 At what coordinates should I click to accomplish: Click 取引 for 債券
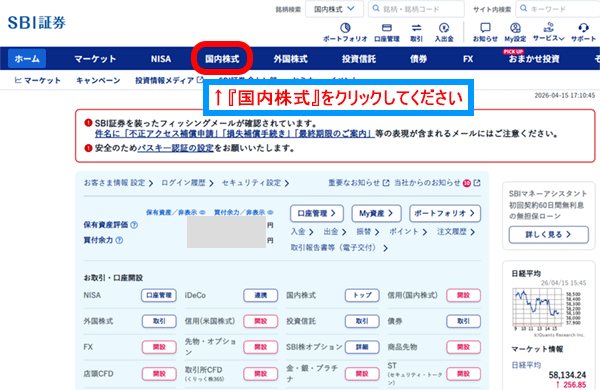click(463, 321)
